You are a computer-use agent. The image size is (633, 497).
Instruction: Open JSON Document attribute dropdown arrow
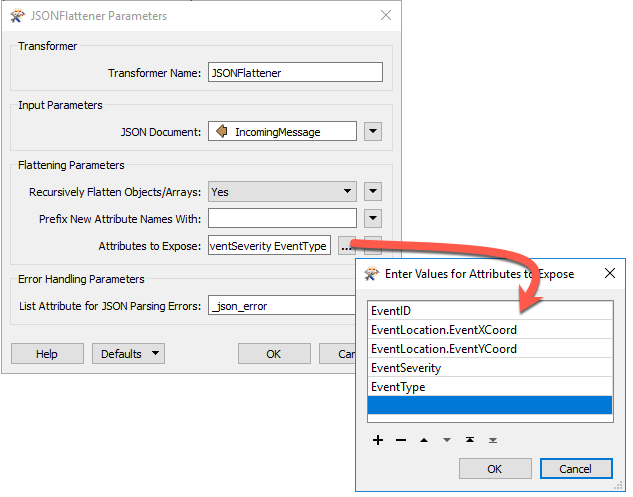[x=373, y=131]
